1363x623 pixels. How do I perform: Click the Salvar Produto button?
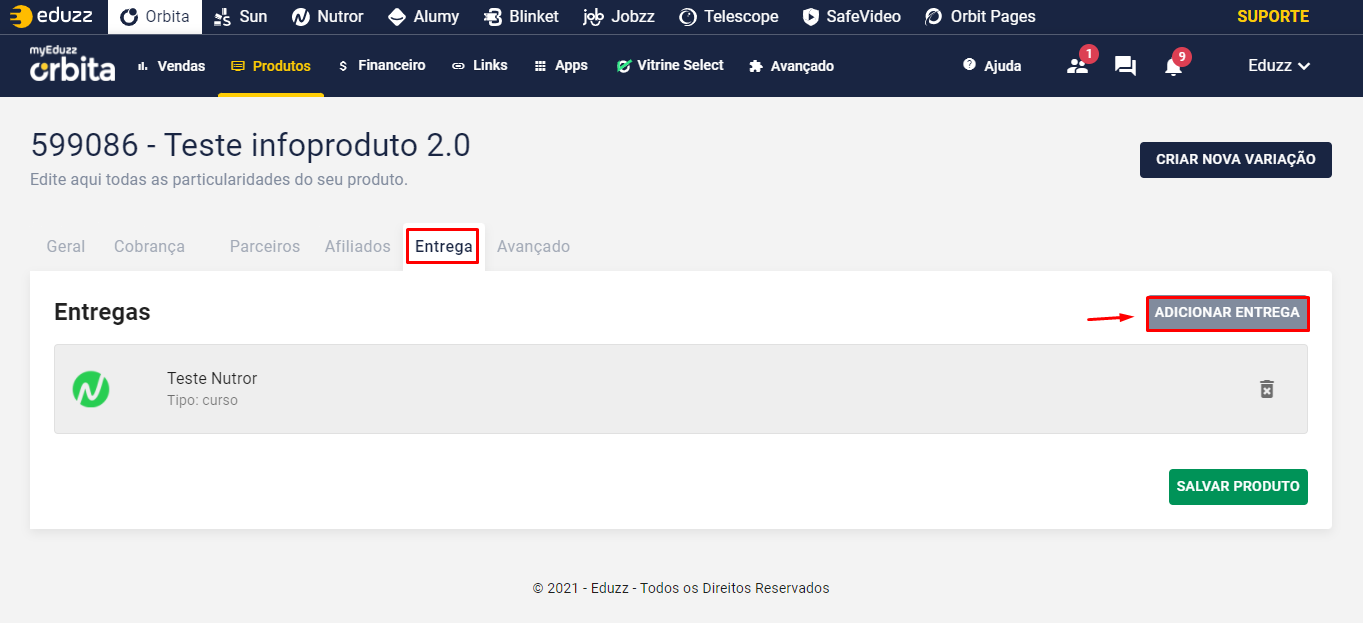pos(1238,487)
